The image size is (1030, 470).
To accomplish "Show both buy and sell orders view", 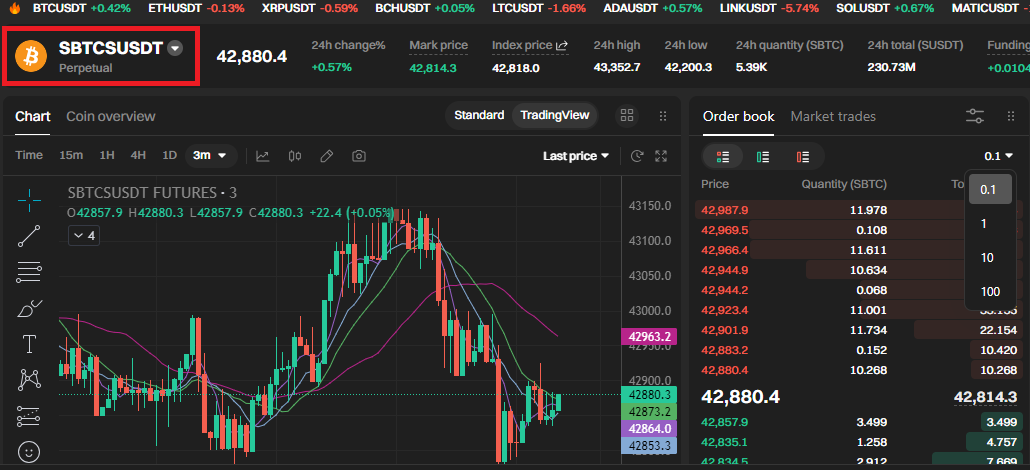I will (723, 156).
